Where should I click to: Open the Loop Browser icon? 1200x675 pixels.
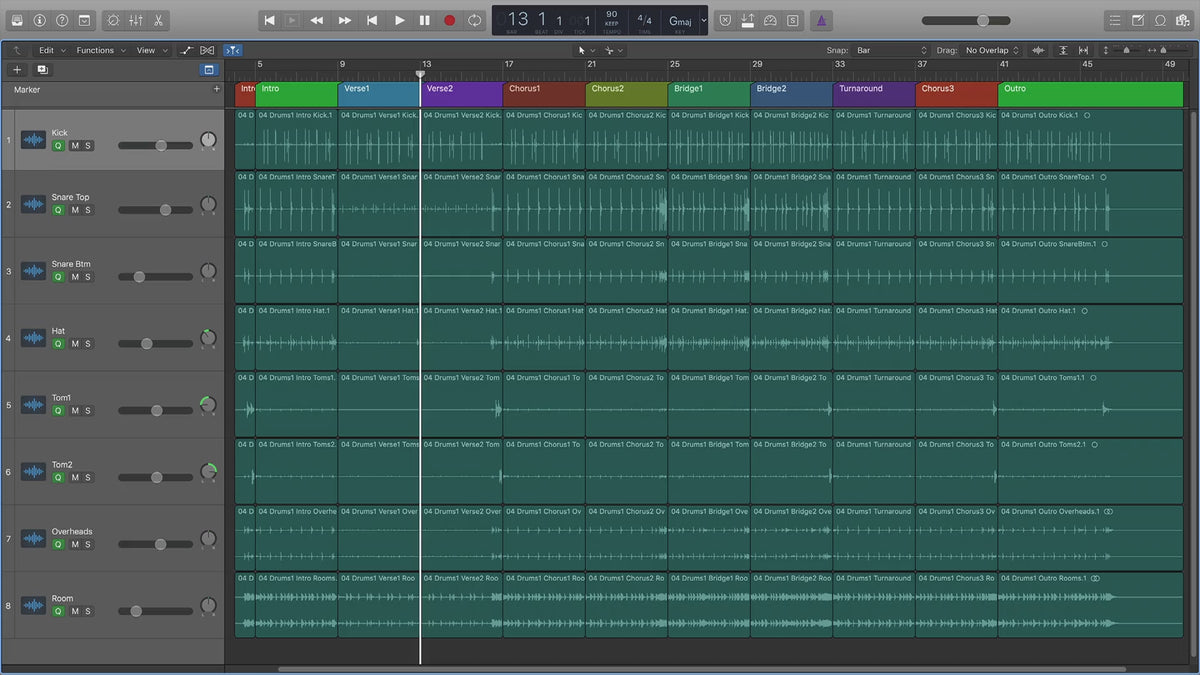pos(1160,20)
